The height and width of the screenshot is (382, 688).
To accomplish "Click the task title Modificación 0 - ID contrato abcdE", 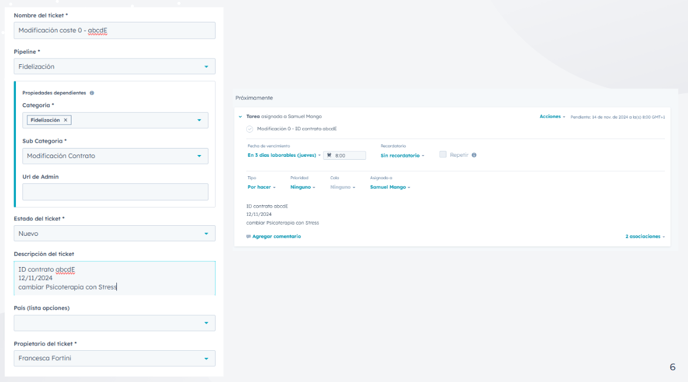I will pos(297,129).
